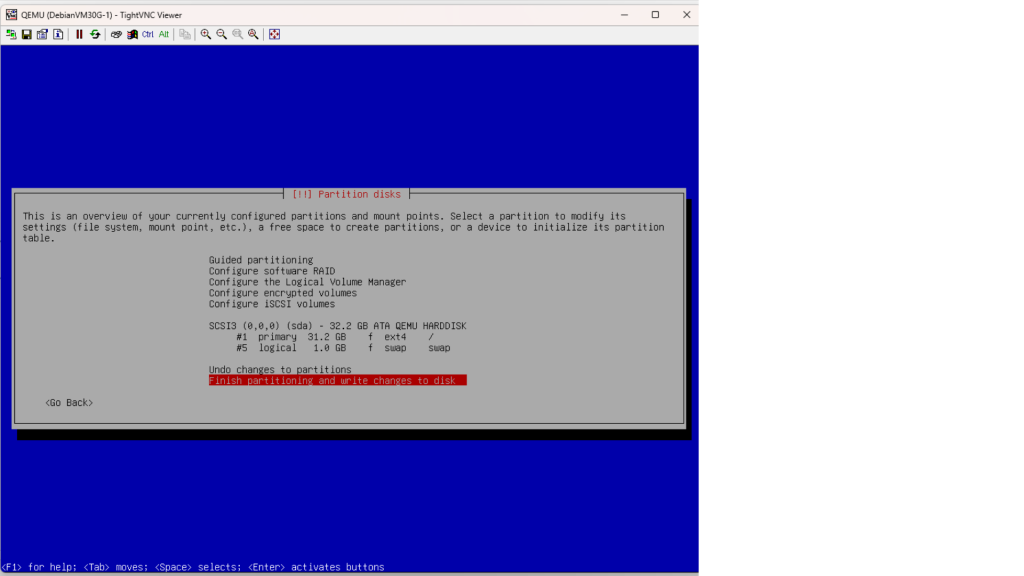The height and width of the screenshot is (576, 1024).
Task: Select the #1 primary ext4 partition
Action: tap(342, 337)
